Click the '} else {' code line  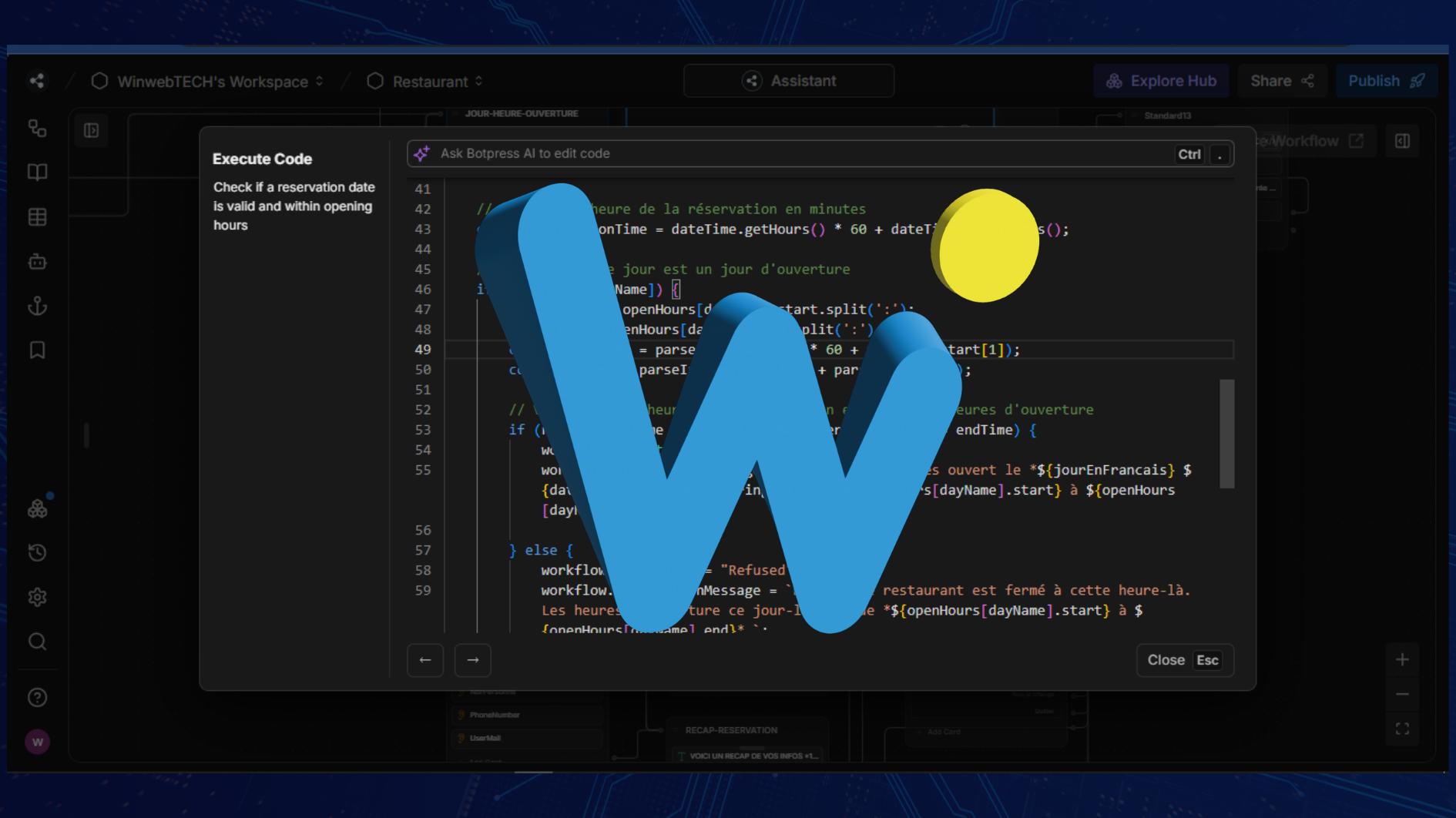point(541,551)
